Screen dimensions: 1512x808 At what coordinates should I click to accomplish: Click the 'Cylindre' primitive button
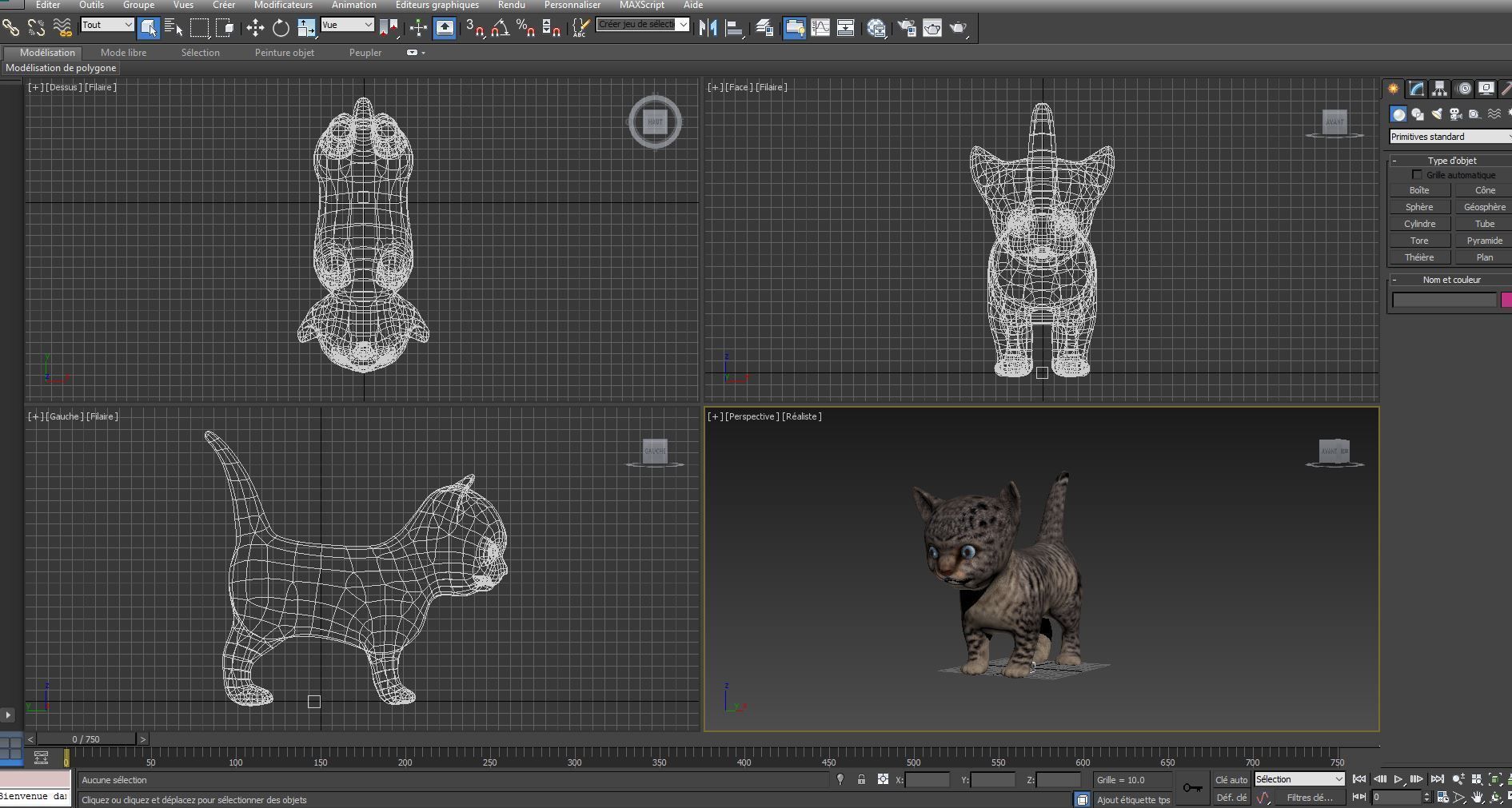[x=1419, y=224]
